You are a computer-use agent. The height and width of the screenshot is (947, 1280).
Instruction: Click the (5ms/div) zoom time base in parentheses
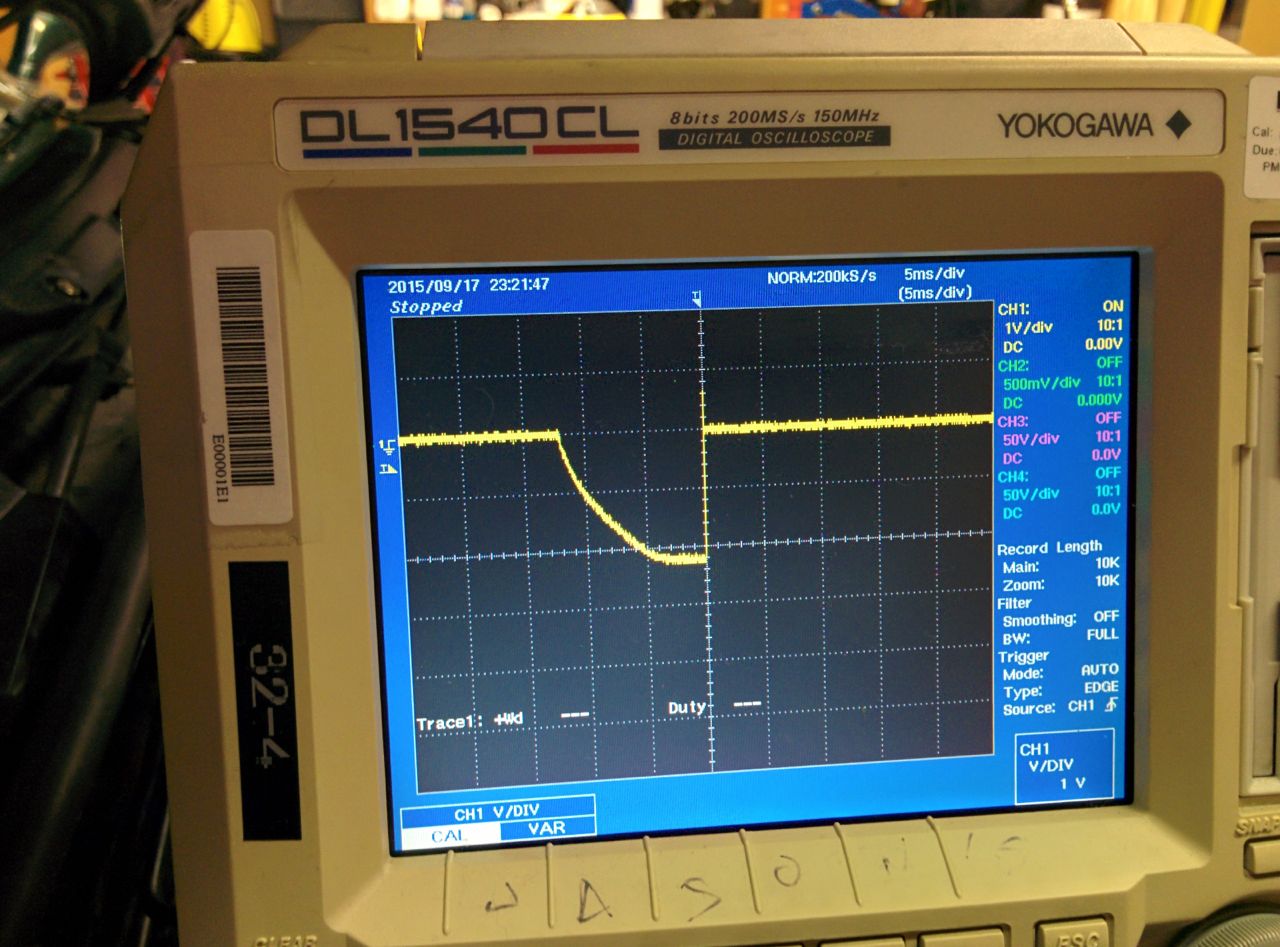(934, 292)
